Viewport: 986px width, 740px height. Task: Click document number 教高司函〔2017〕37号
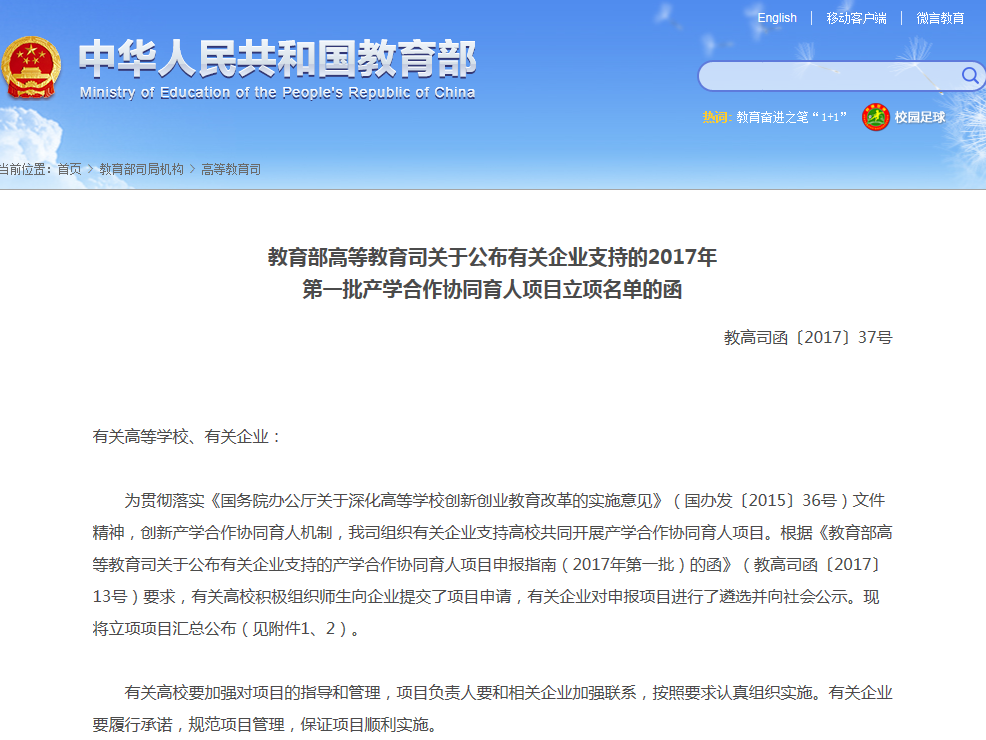click(808, 338)
